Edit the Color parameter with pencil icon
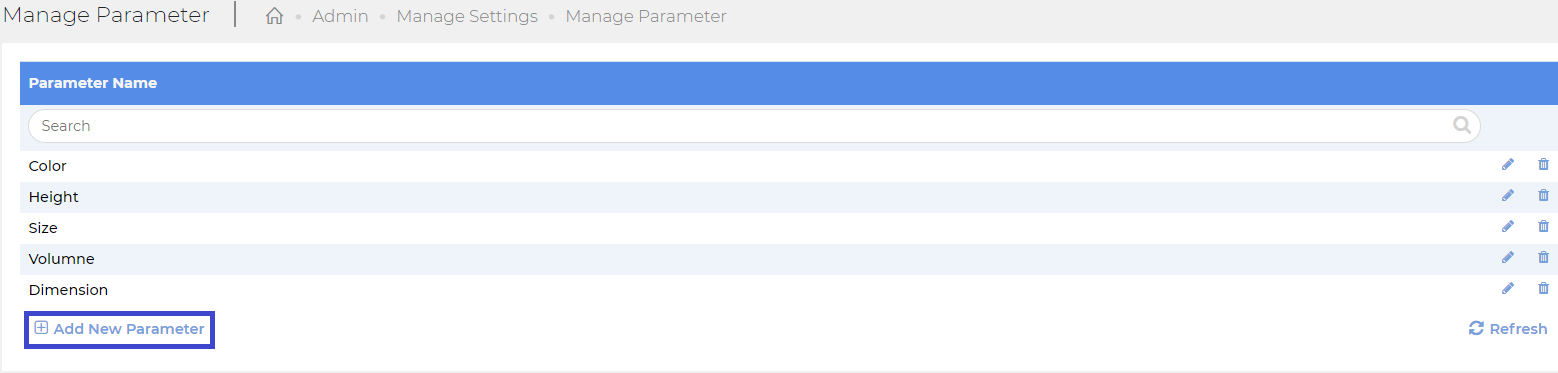The image size is (1558, 373). coord(1508,165)
